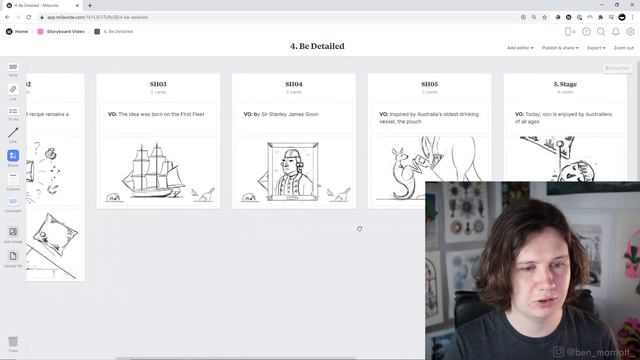Viewport: 640px width, 360px height.
Task: Close the '4. Be Detailed' browser tab
Action: pos(78,5)
